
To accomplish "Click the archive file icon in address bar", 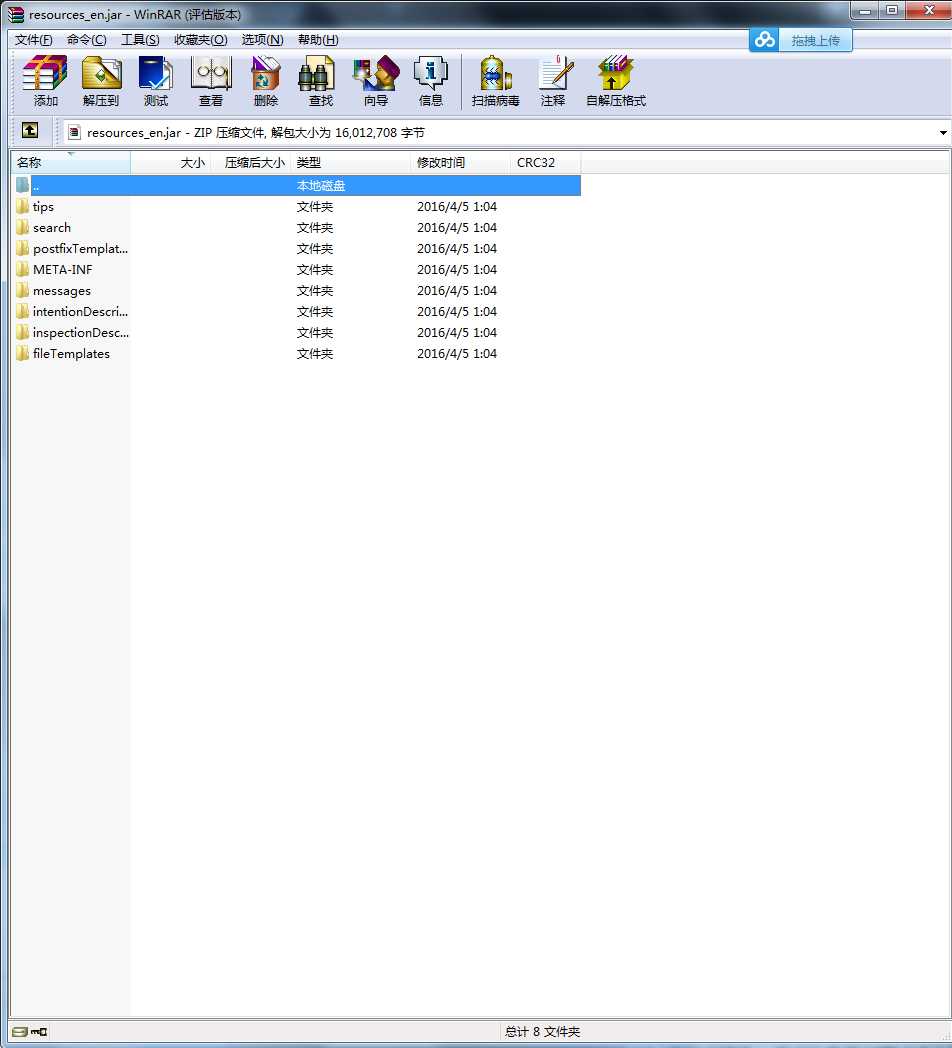I will click(74, 132).
